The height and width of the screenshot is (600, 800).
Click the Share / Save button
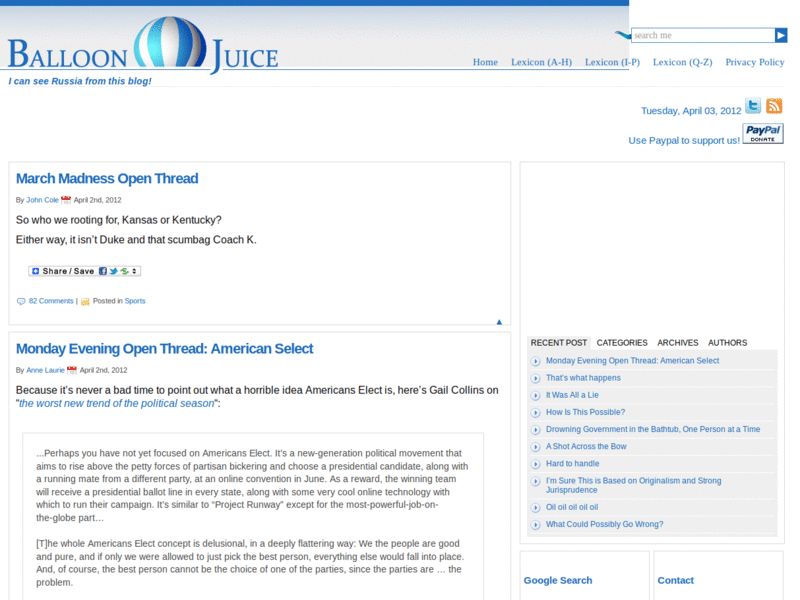click(x=84, y=271)
